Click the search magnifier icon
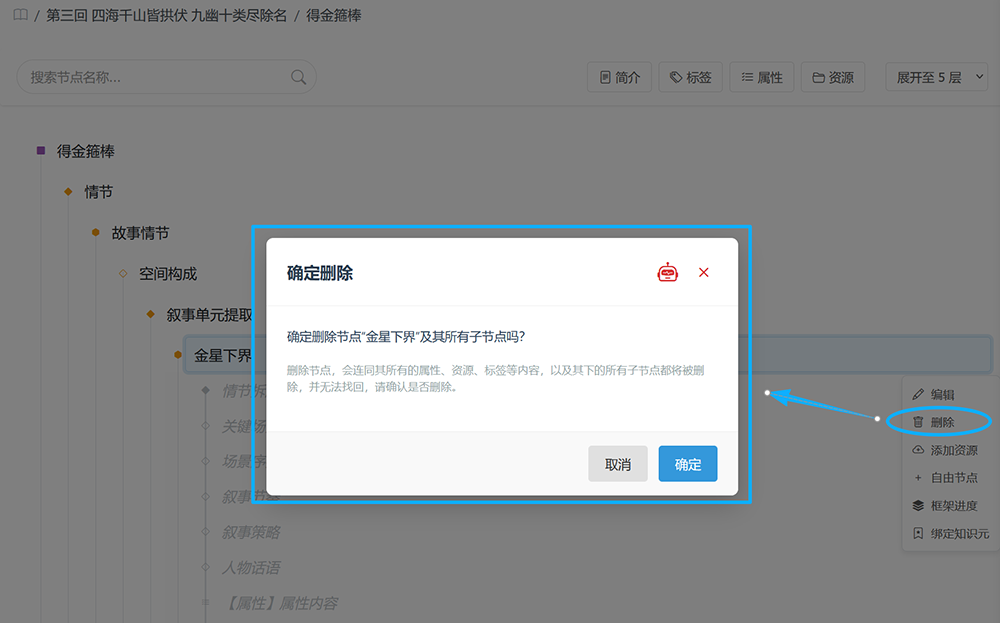Image resolution: width=1000 pixels, height=623 pixels. coord(298,77)
